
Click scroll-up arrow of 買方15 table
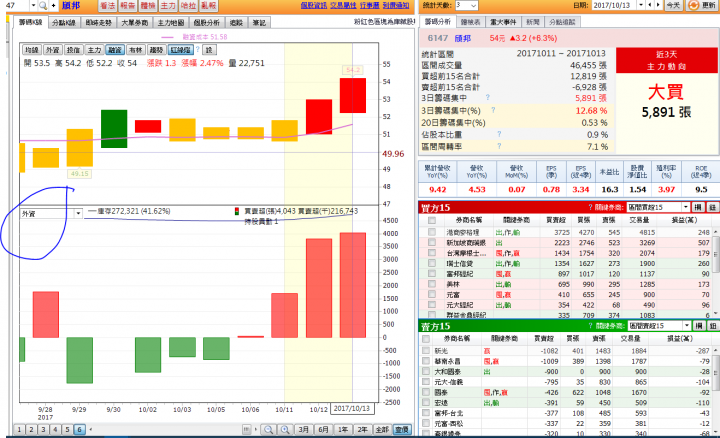point(716,233)
